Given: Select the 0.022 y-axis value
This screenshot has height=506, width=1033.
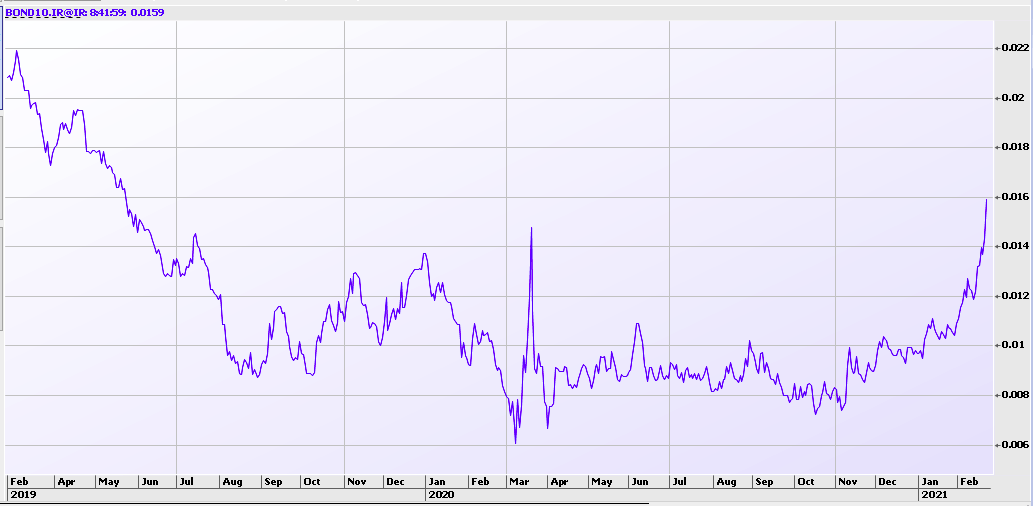Looking at the screenshot, I should [x=1015, y=48].
